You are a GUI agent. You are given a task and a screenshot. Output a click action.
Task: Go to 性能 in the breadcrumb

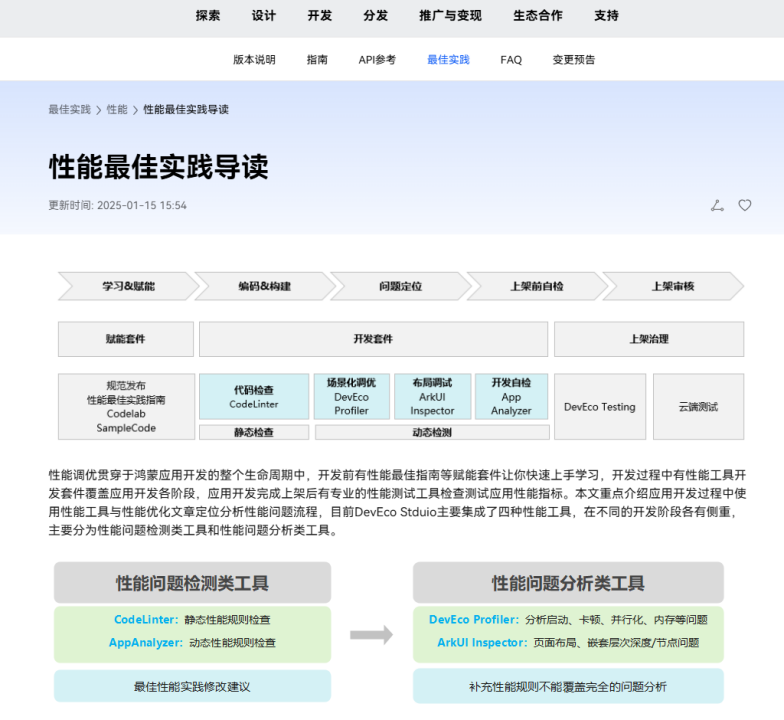click(117, 109)
